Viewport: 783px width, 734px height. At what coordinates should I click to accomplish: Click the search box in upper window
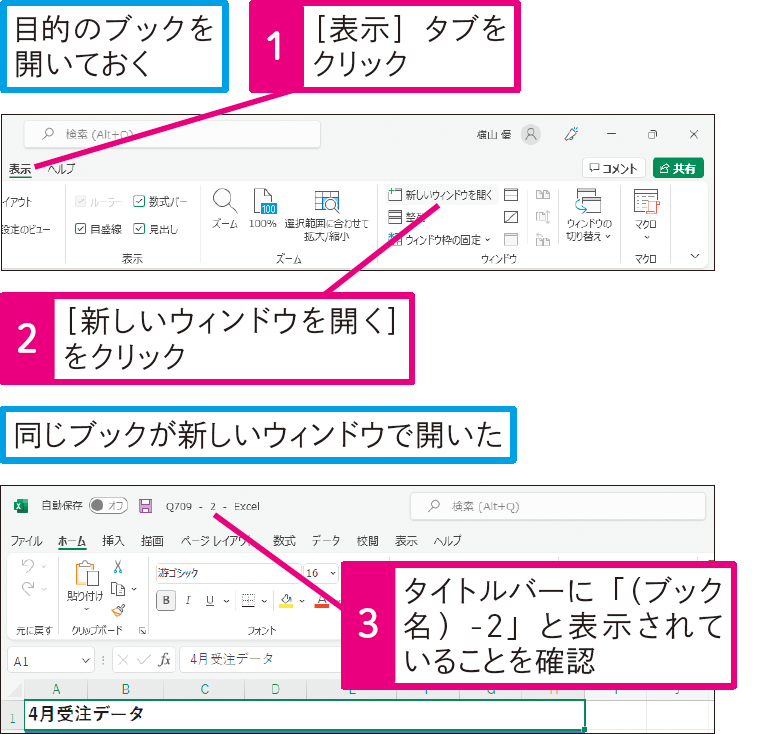[172, 134]
